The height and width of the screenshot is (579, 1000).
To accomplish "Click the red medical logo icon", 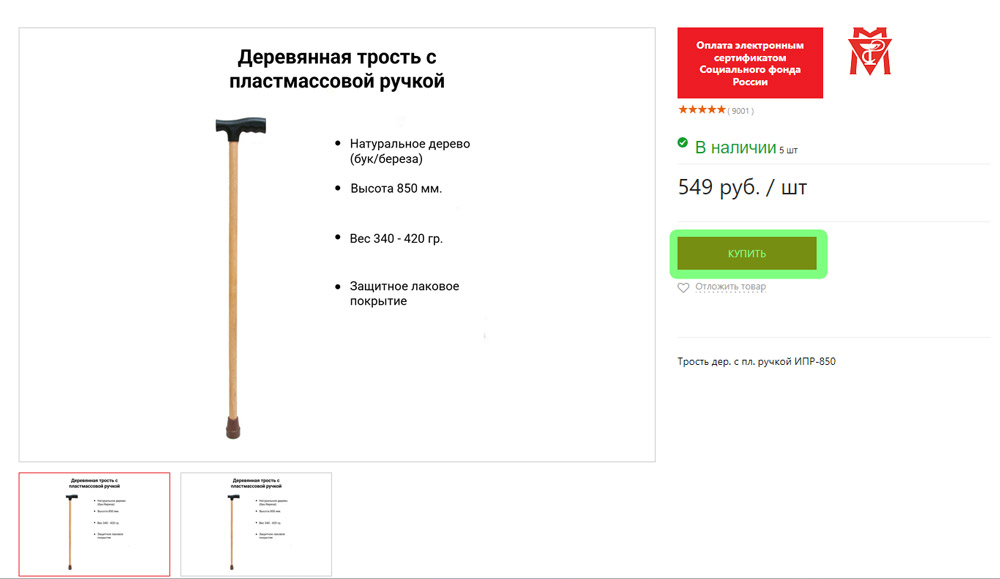I will (x=870, y=51).
